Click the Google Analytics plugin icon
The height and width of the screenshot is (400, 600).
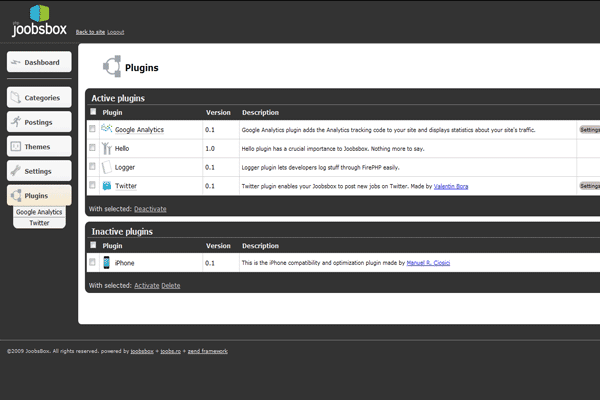tap(106, 129)
